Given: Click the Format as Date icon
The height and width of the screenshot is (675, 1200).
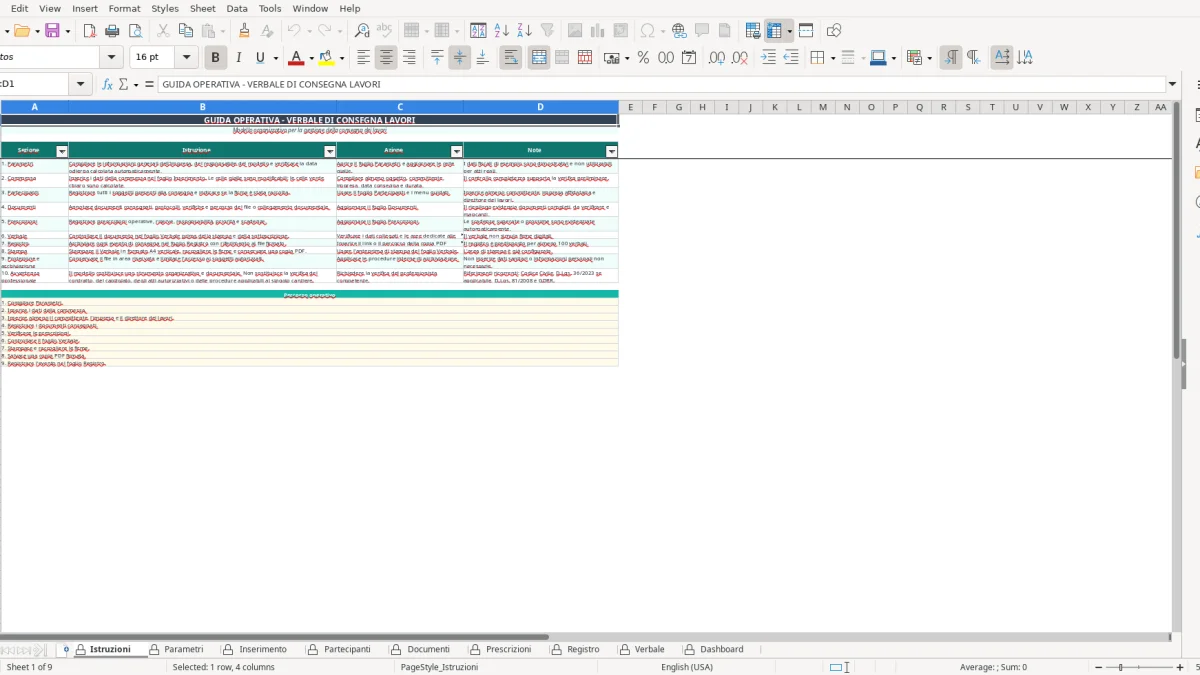Looking at the screenshot, I should point(689,58).
